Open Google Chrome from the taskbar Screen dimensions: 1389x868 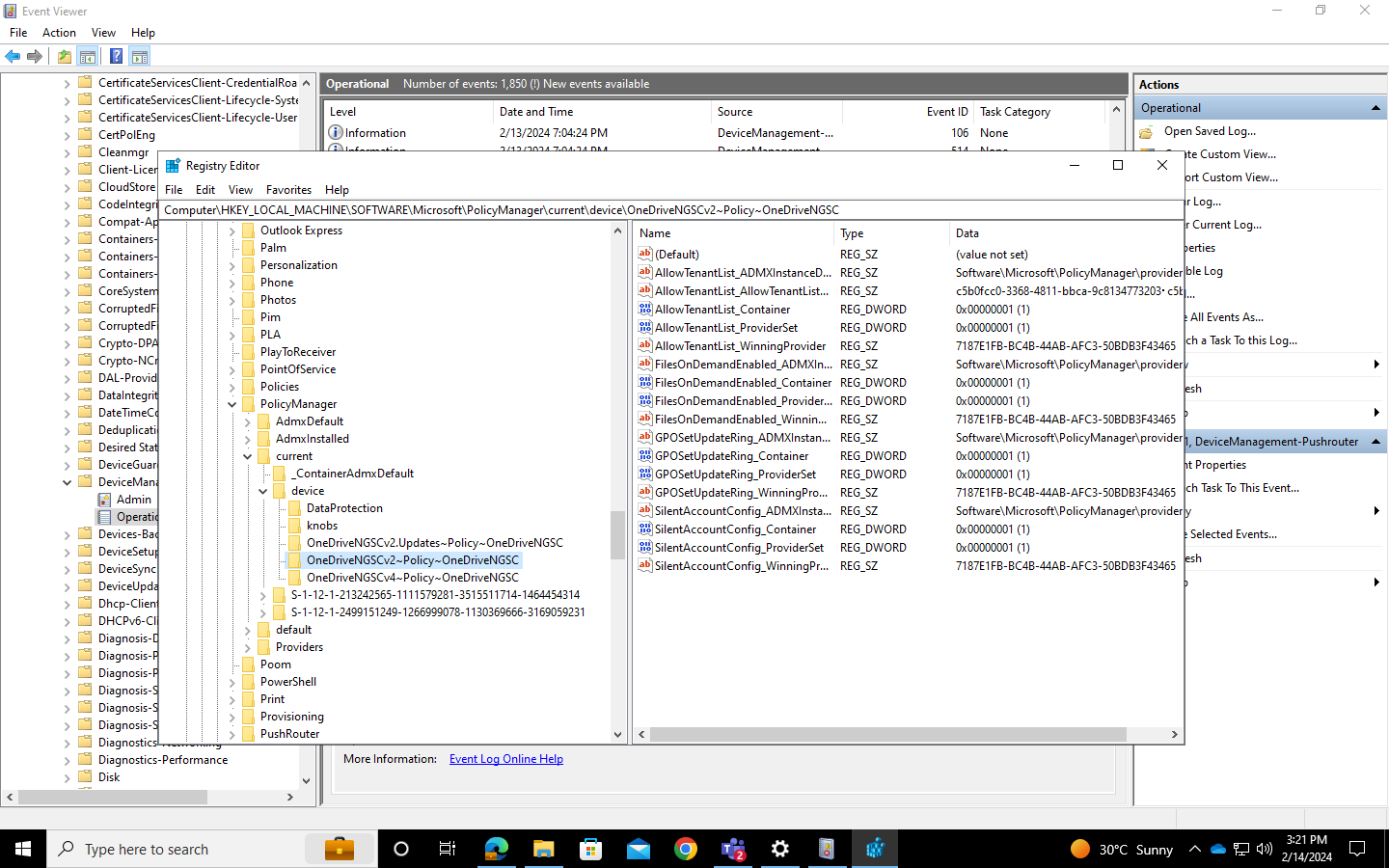point(685,849)
